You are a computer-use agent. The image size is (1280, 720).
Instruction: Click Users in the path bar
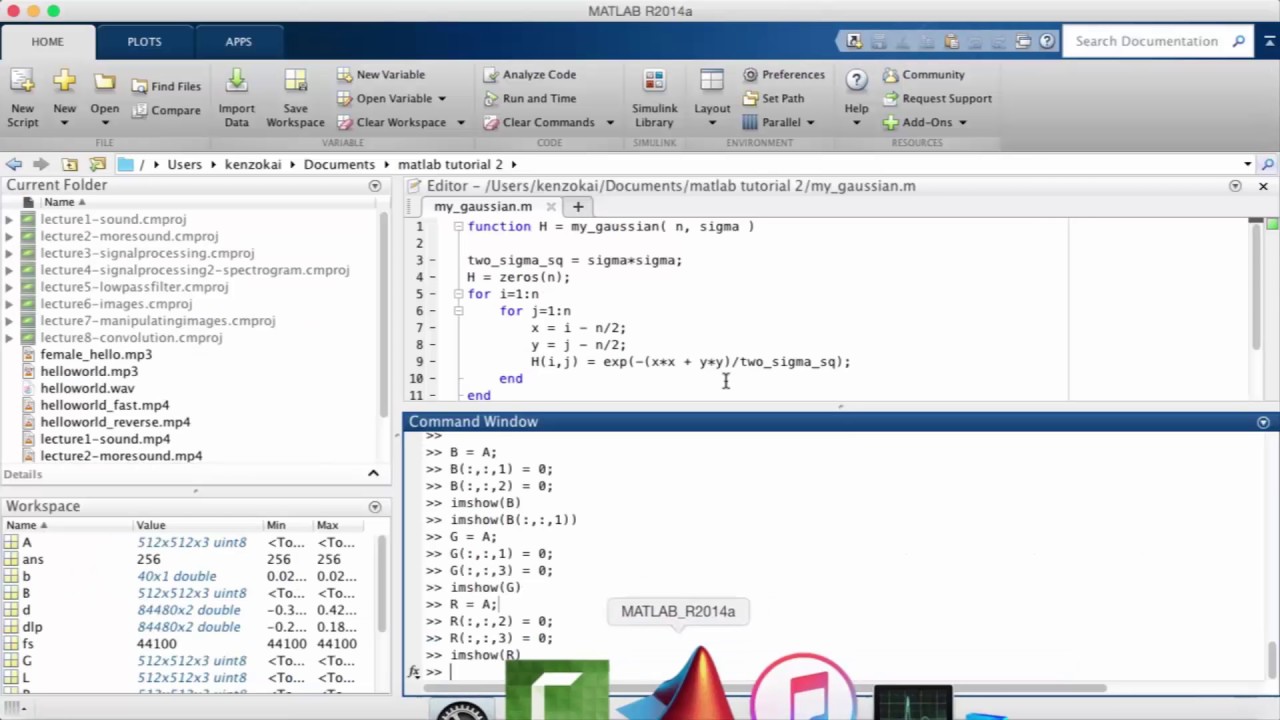[x=184, y=164]
